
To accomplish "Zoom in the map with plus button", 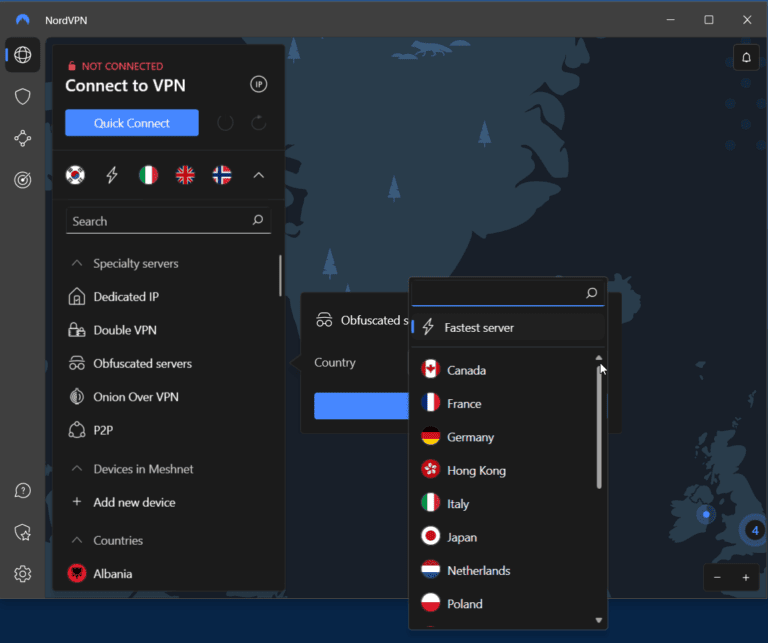I will click(x=745, y=577).
